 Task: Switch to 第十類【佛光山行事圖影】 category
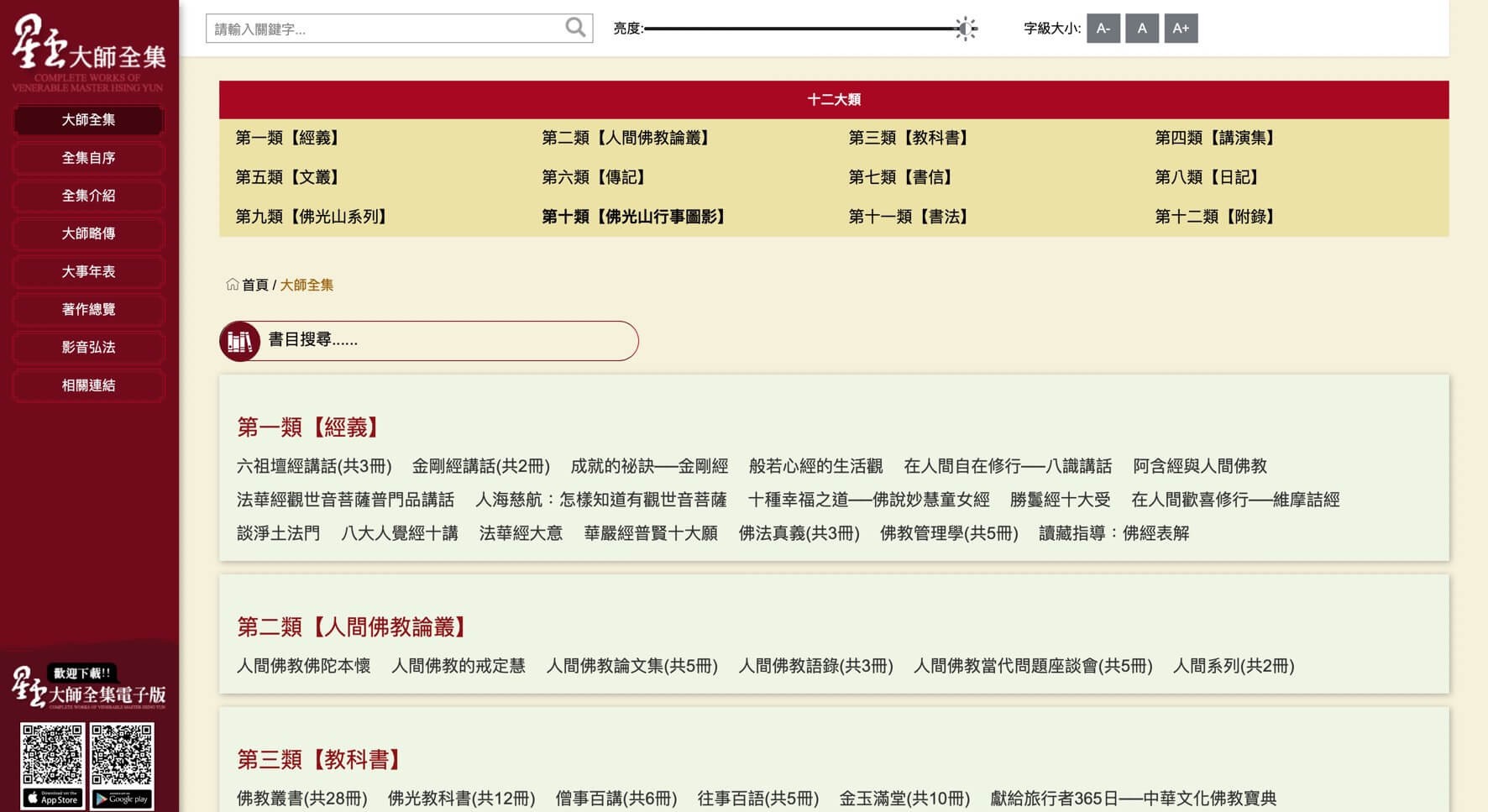click(634, 217)
